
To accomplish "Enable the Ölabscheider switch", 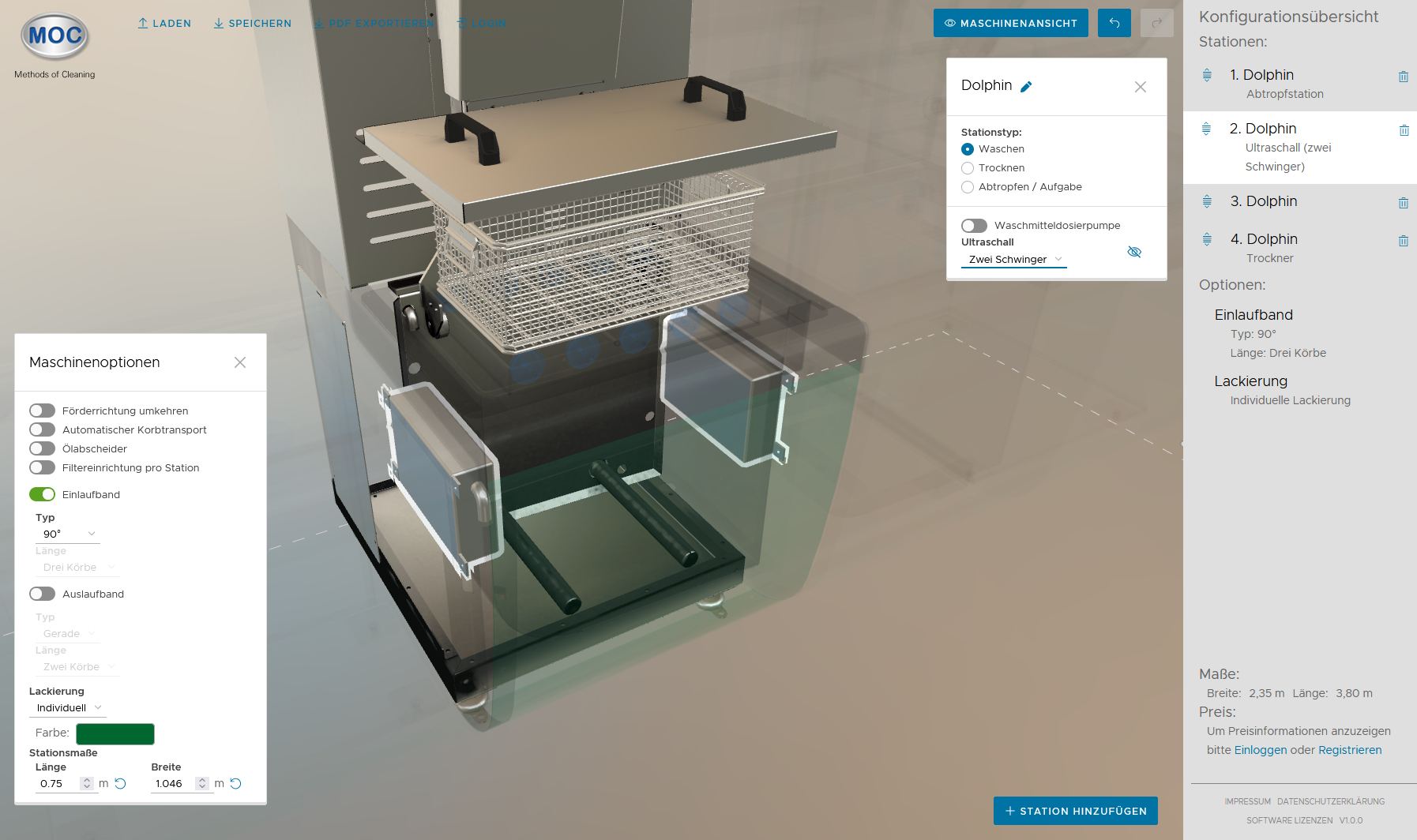I will (x=43, y=448).
